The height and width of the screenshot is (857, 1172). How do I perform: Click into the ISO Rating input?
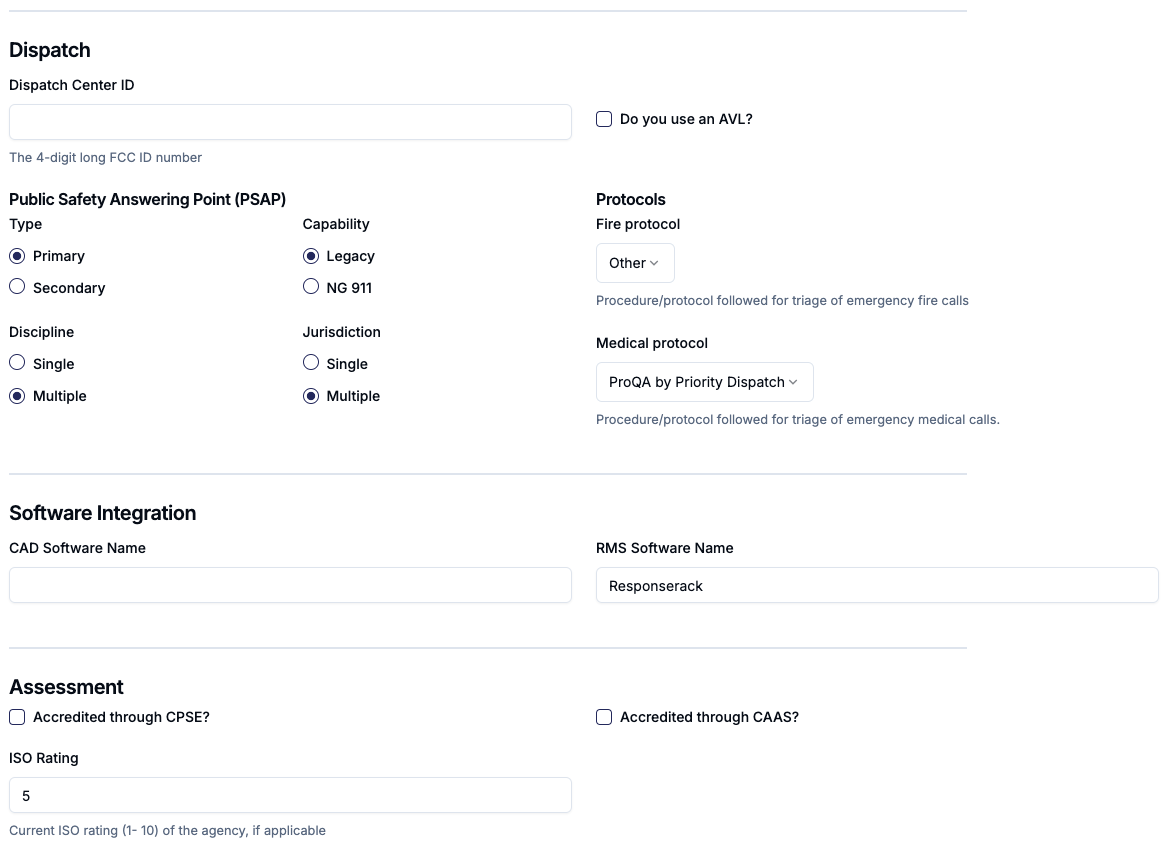tap(290, 795)
